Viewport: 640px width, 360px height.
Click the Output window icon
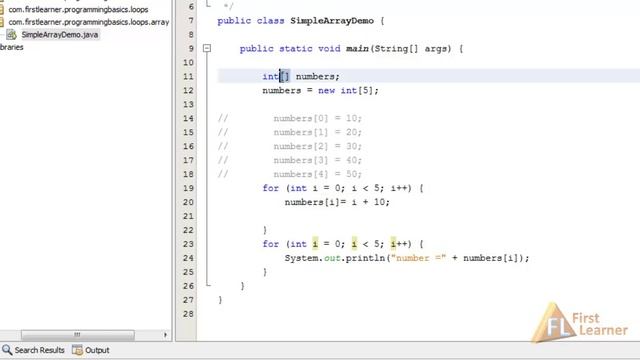pos(77,350)
